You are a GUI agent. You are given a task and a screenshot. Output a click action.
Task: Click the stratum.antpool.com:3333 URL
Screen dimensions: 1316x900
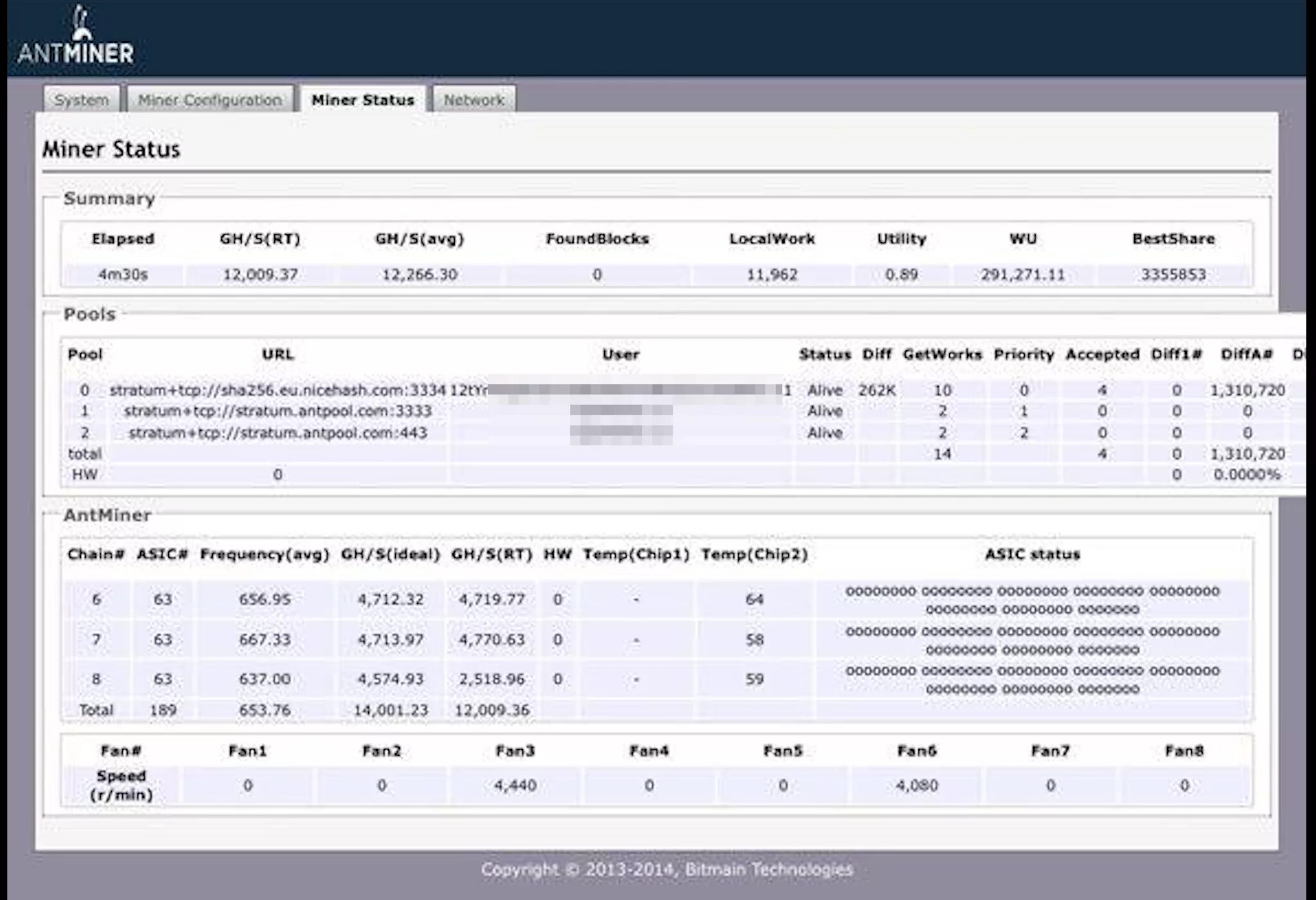click(278, 411)
